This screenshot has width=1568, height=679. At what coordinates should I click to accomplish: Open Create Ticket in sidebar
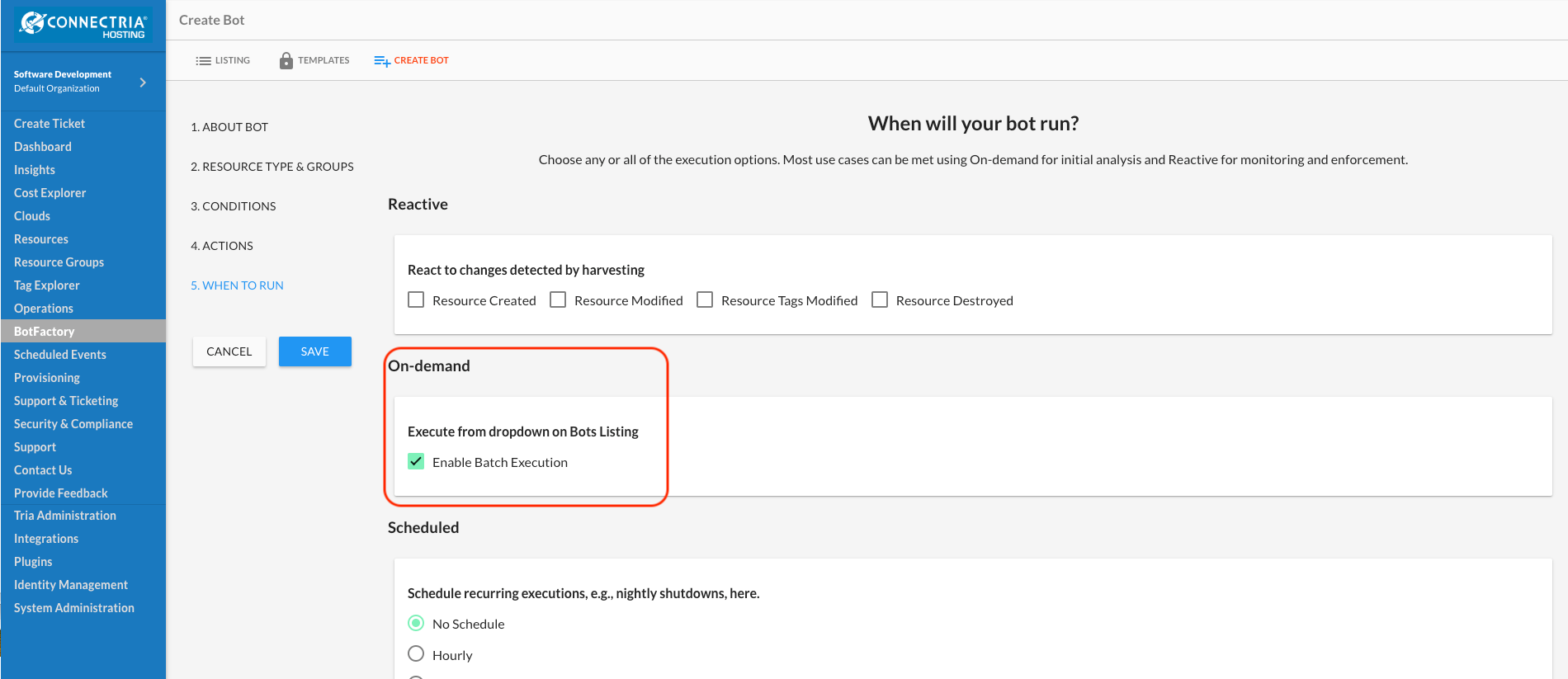[50, 124]
